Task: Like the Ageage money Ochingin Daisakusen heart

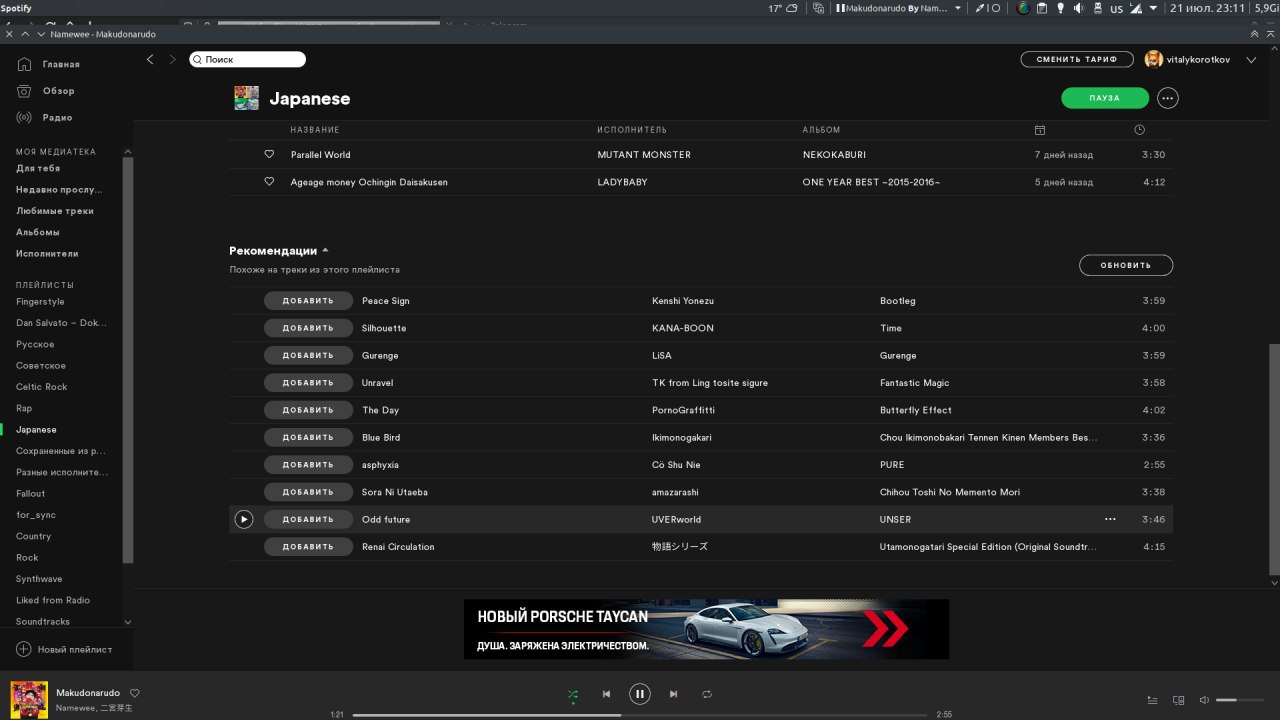Action: [269, 182]
